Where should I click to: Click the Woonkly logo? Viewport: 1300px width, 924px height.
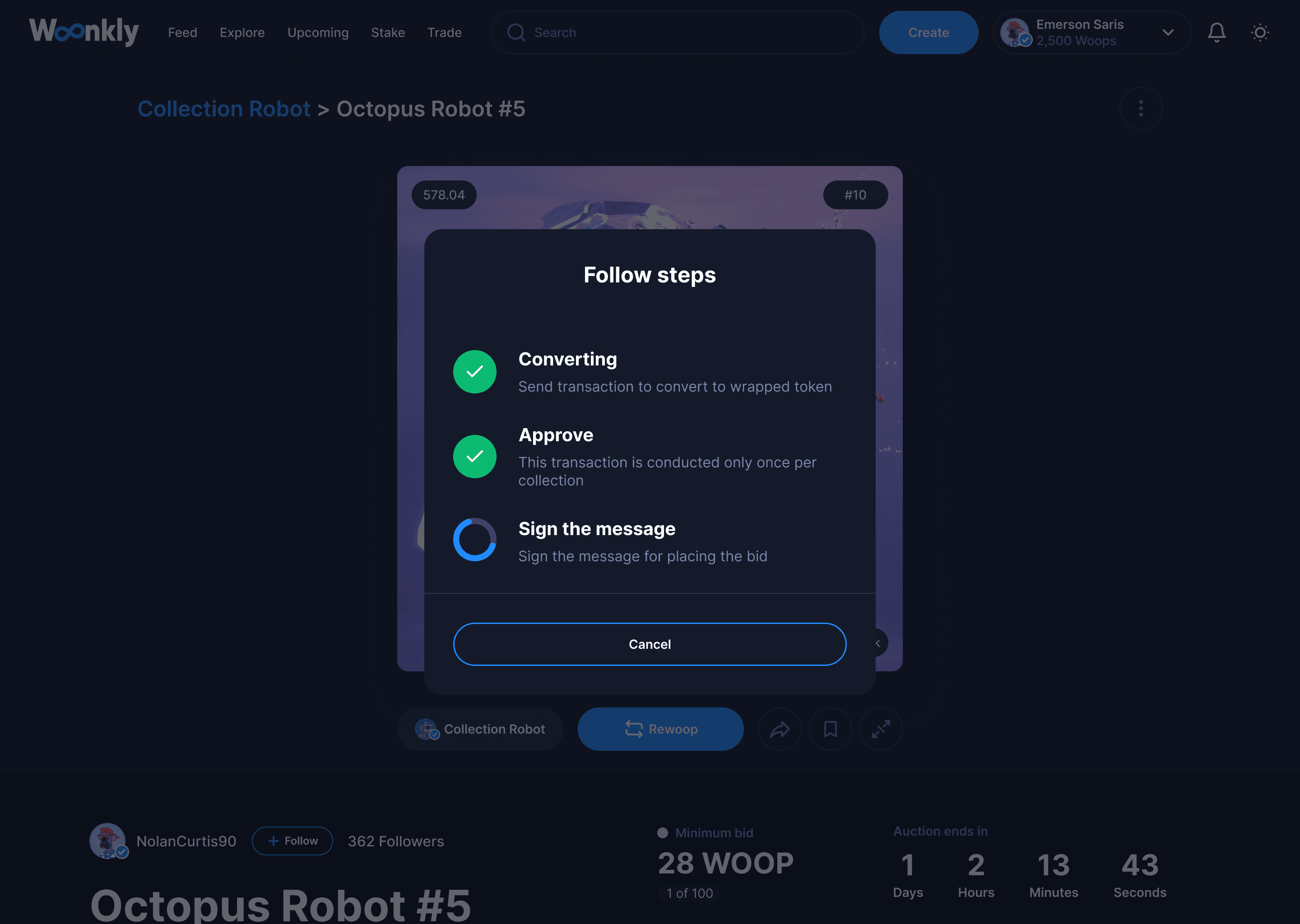click(x=84, y=32)
